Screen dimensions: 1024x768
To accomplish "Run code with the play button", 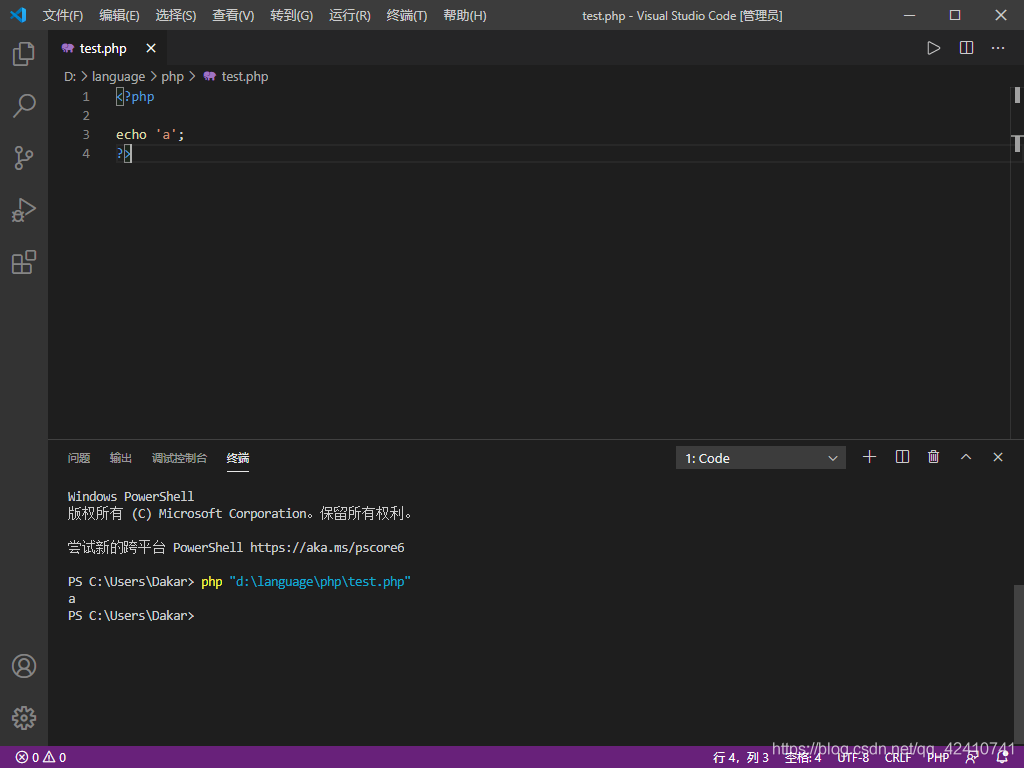I will coord(934,48).
